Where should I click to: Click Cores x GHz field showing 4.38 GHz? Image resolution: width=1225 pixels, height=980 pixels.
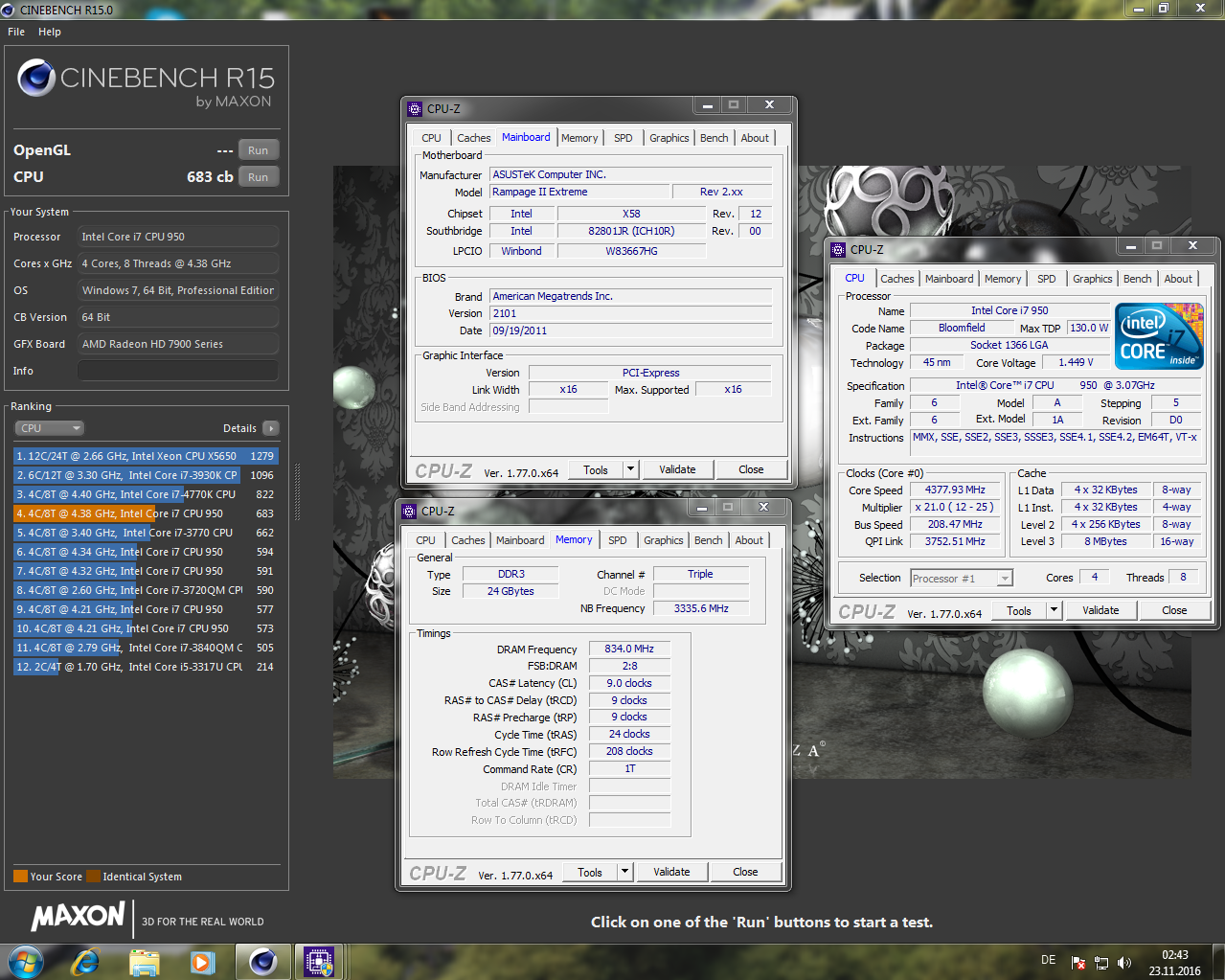[178, 263]
